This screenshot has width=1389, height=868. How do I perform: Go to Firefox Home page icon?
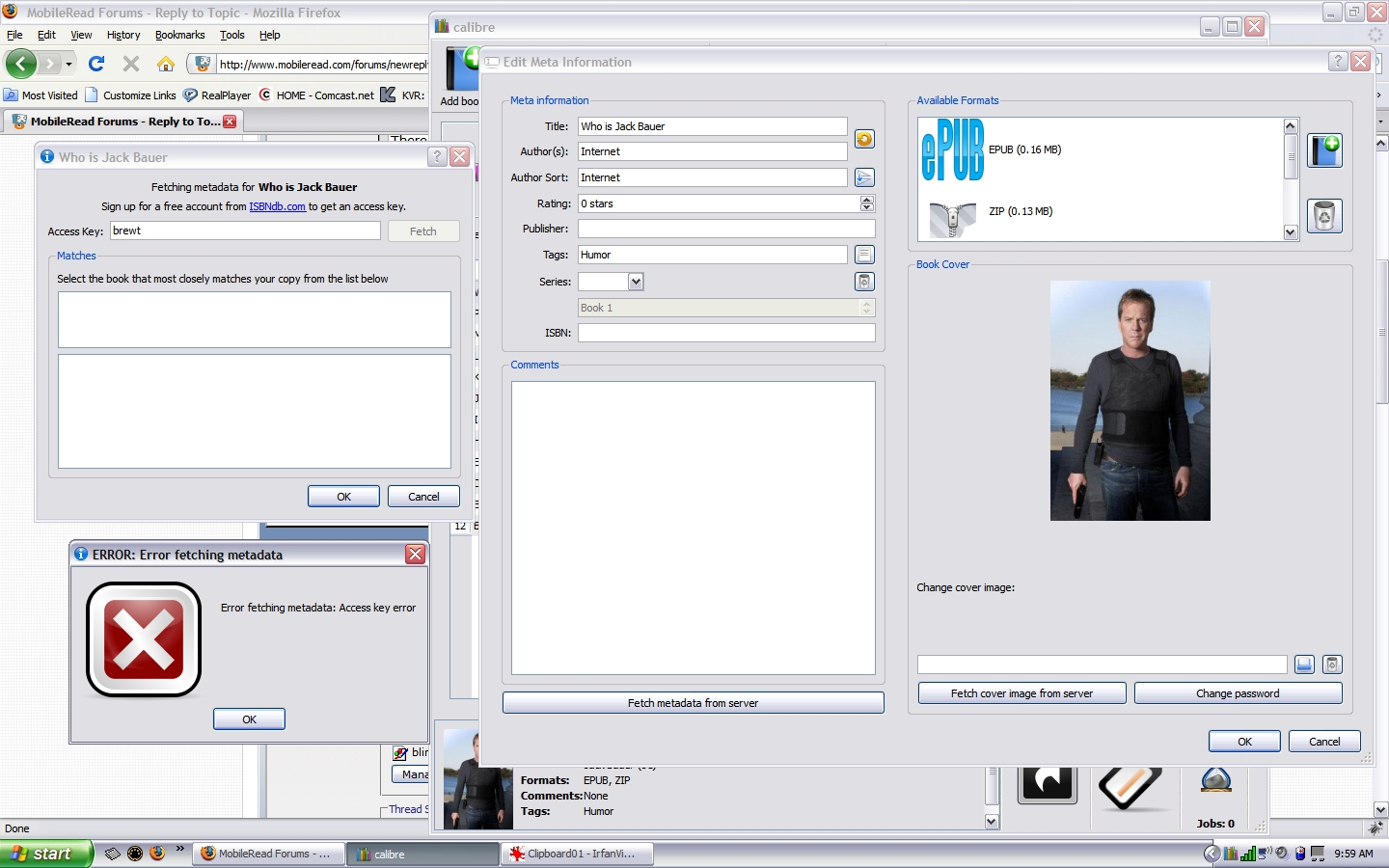tap(166, 64)
